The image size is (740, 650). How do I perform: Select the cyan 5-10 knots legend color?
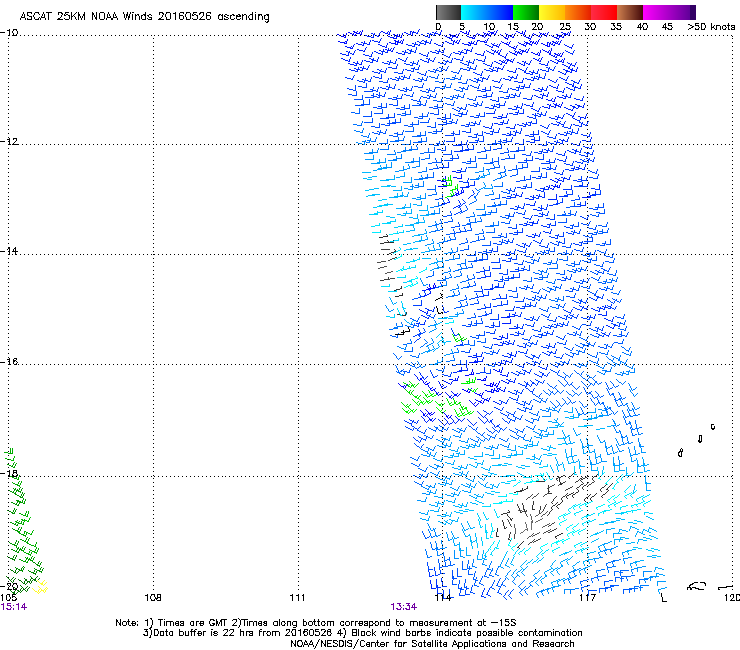click(x=473, y=12)
